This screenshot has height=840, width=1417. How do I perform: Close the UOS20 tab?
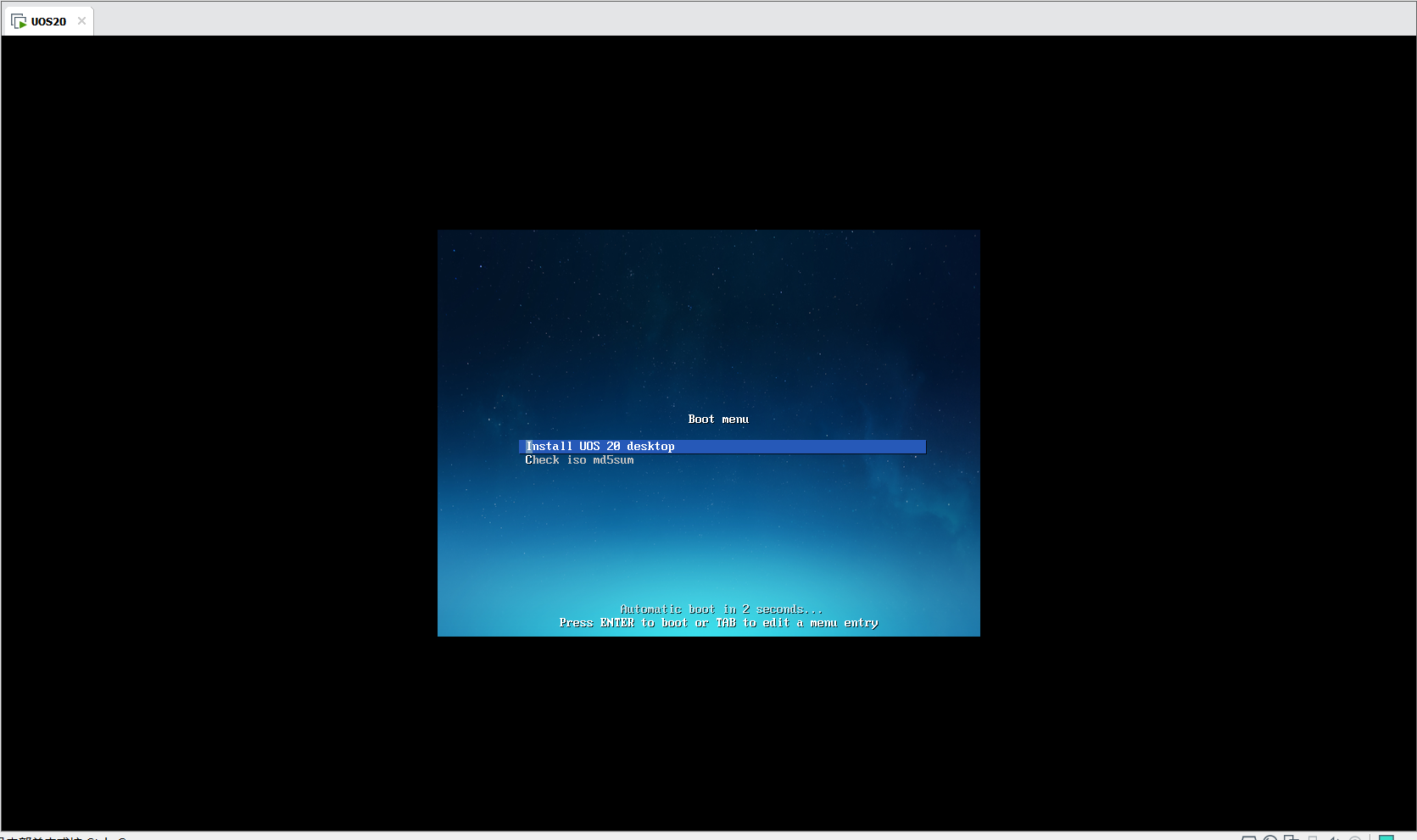[x=81, y=21]
